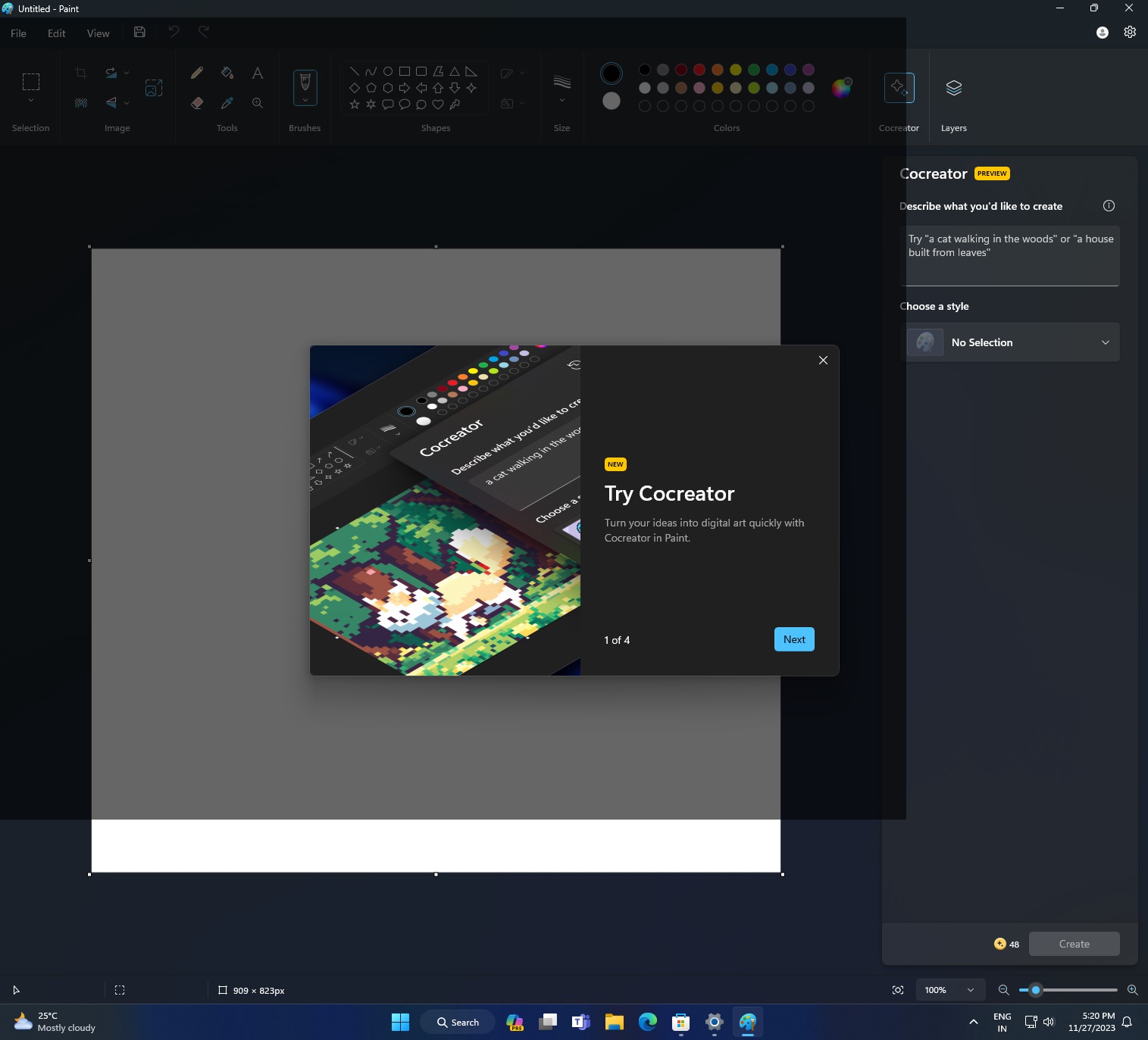The height and width of the screenshot is (1040, 1148).
Task: Select the Text tool
Action: (257, 72)
